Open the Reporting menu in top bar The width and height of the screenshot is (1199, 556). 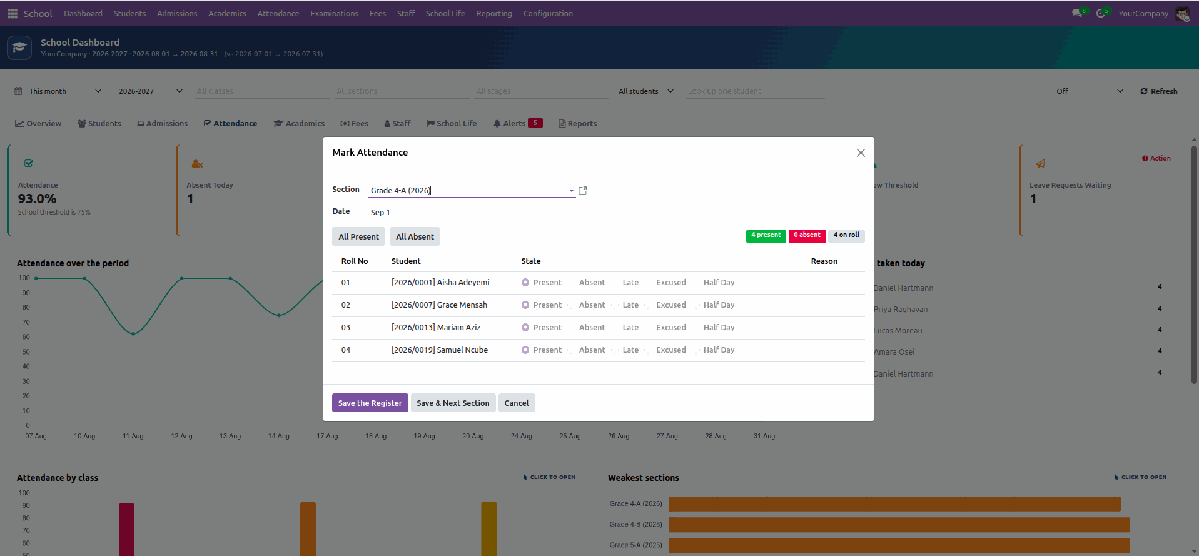[494, 14]
